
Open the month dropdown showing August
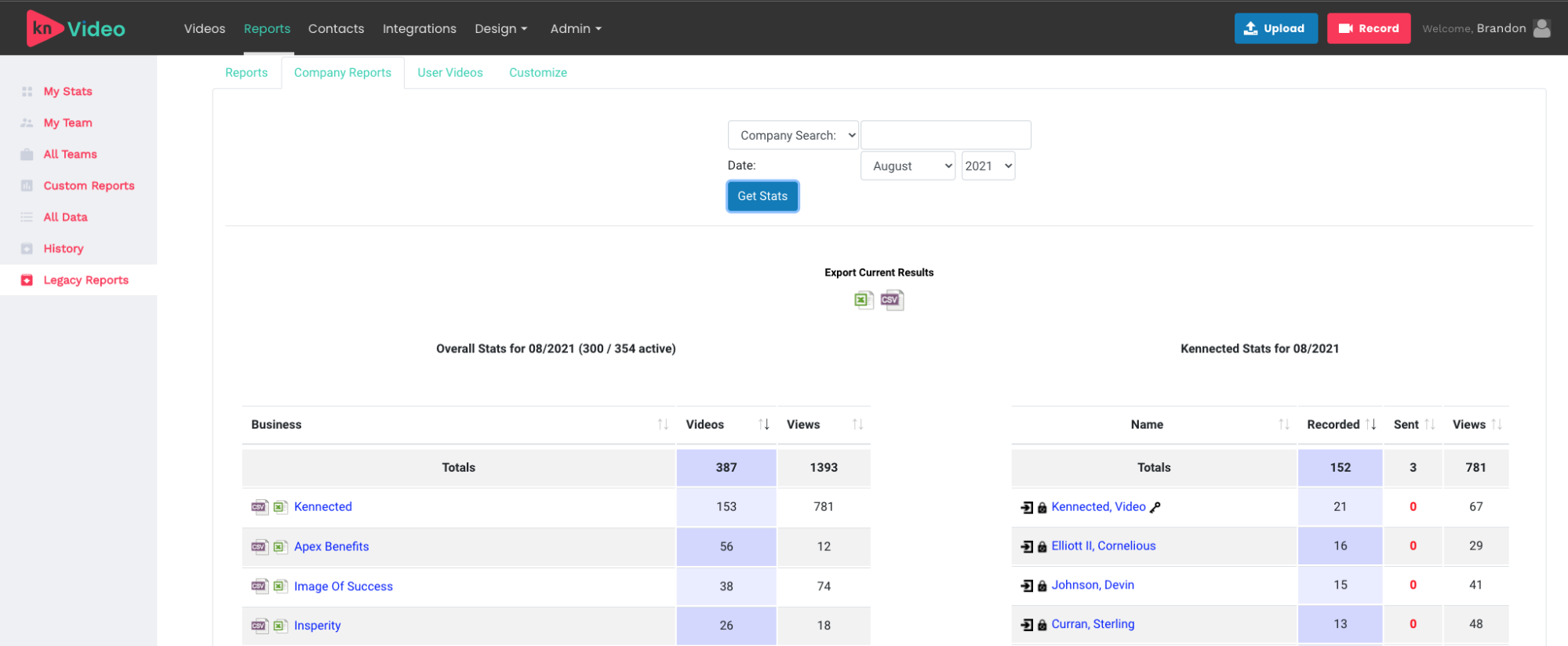tap(908, 166)
